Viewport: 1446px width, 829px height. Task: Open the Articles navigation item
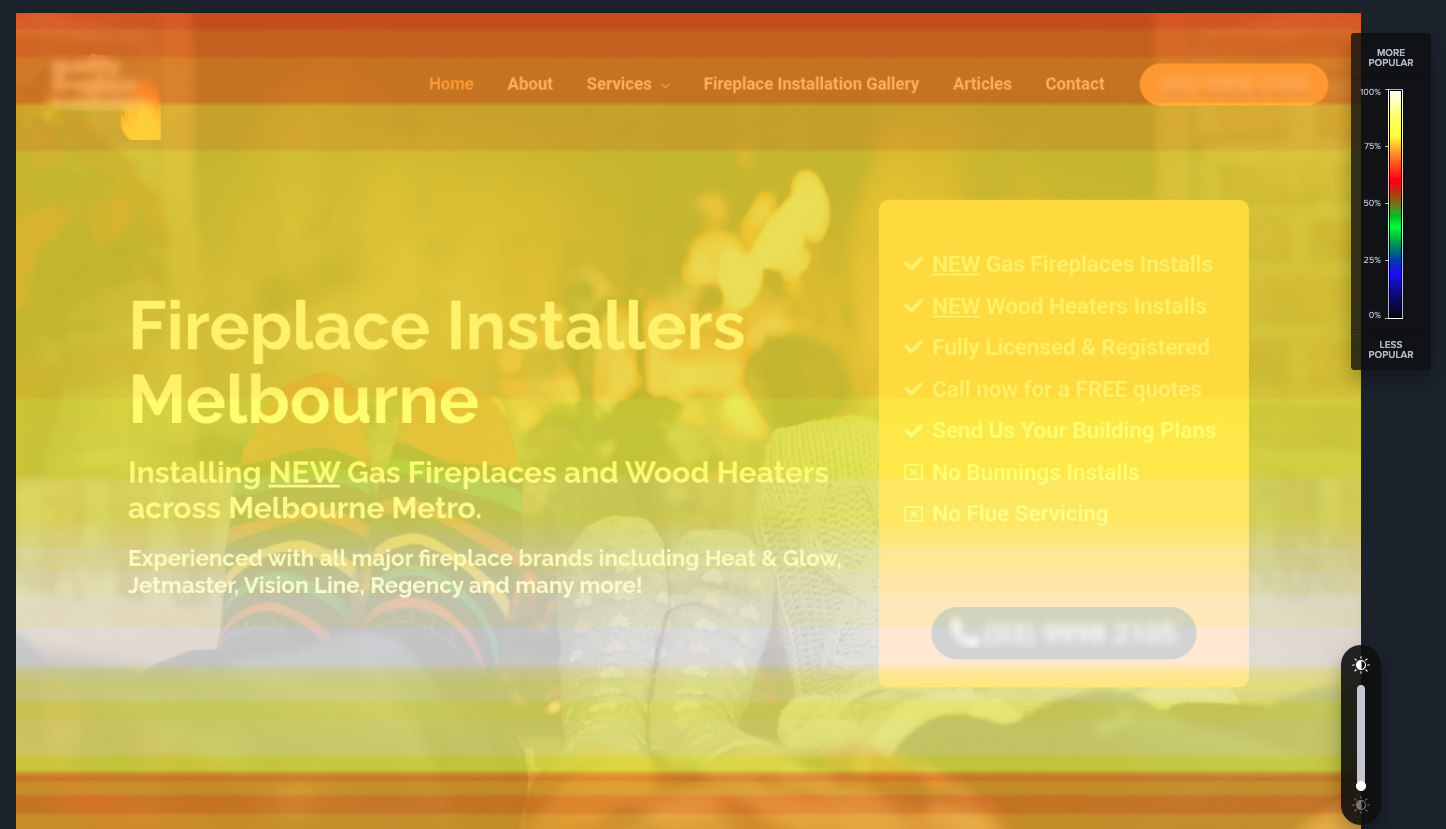click(982, 84)
